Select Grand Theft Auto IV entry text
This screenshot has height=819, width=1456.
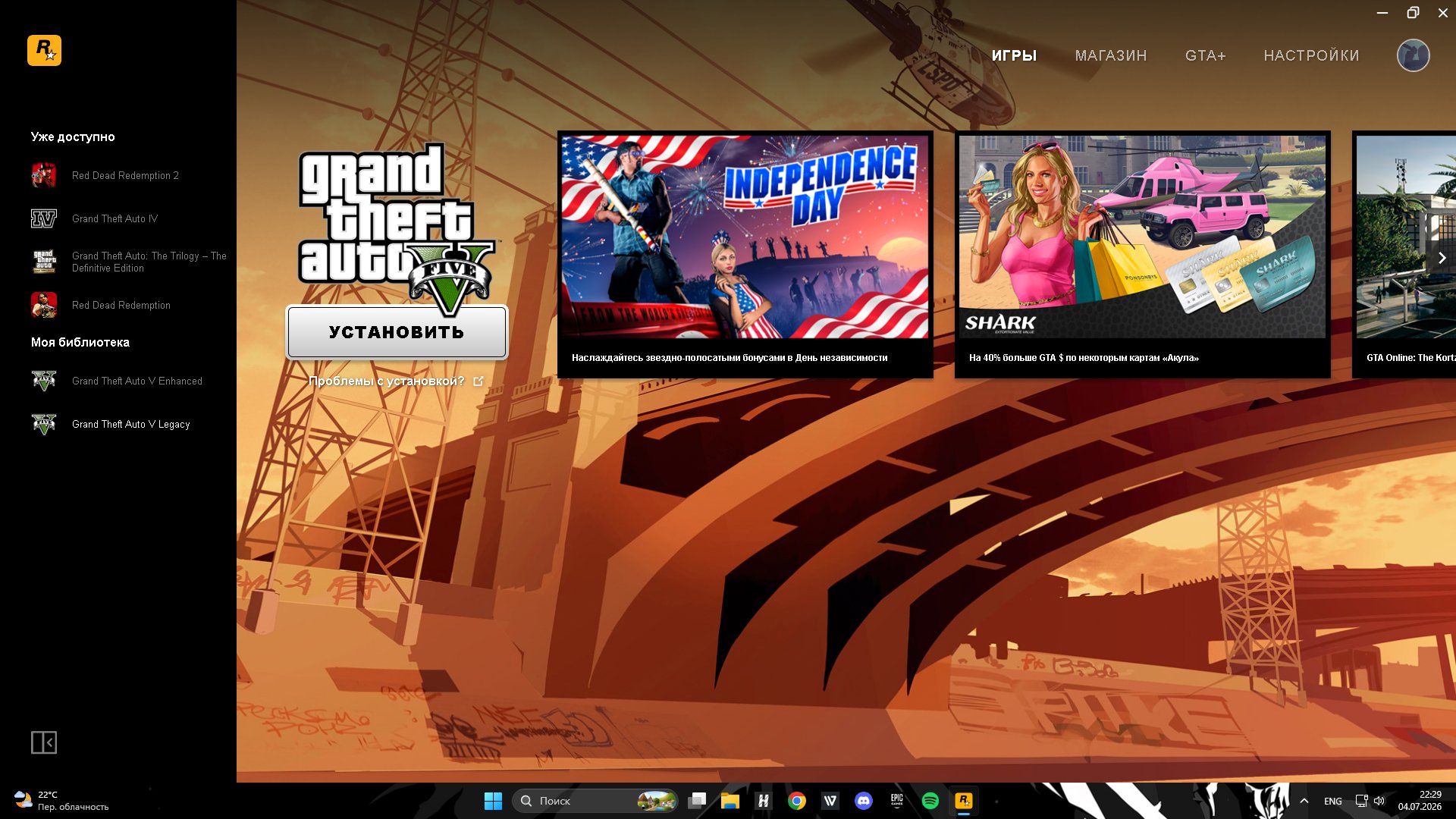click(x=115, y=218)
